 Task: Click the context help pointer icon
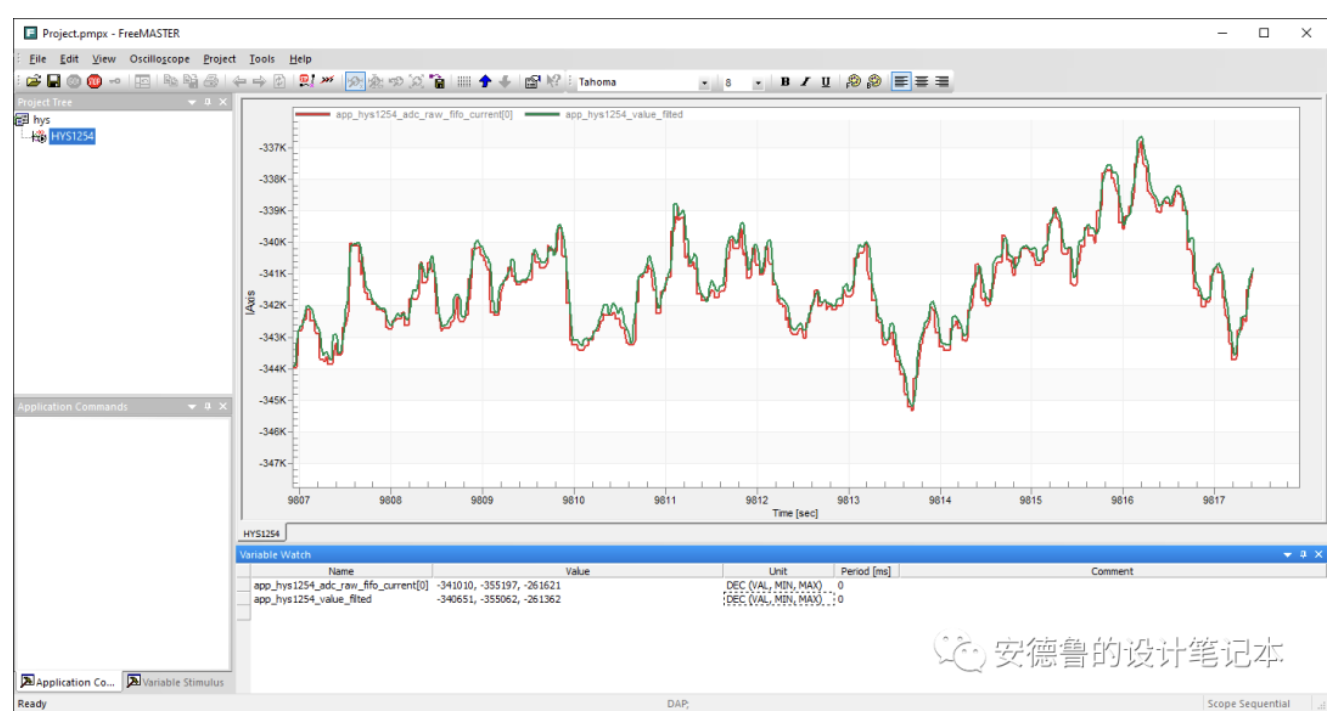[553, 82]
